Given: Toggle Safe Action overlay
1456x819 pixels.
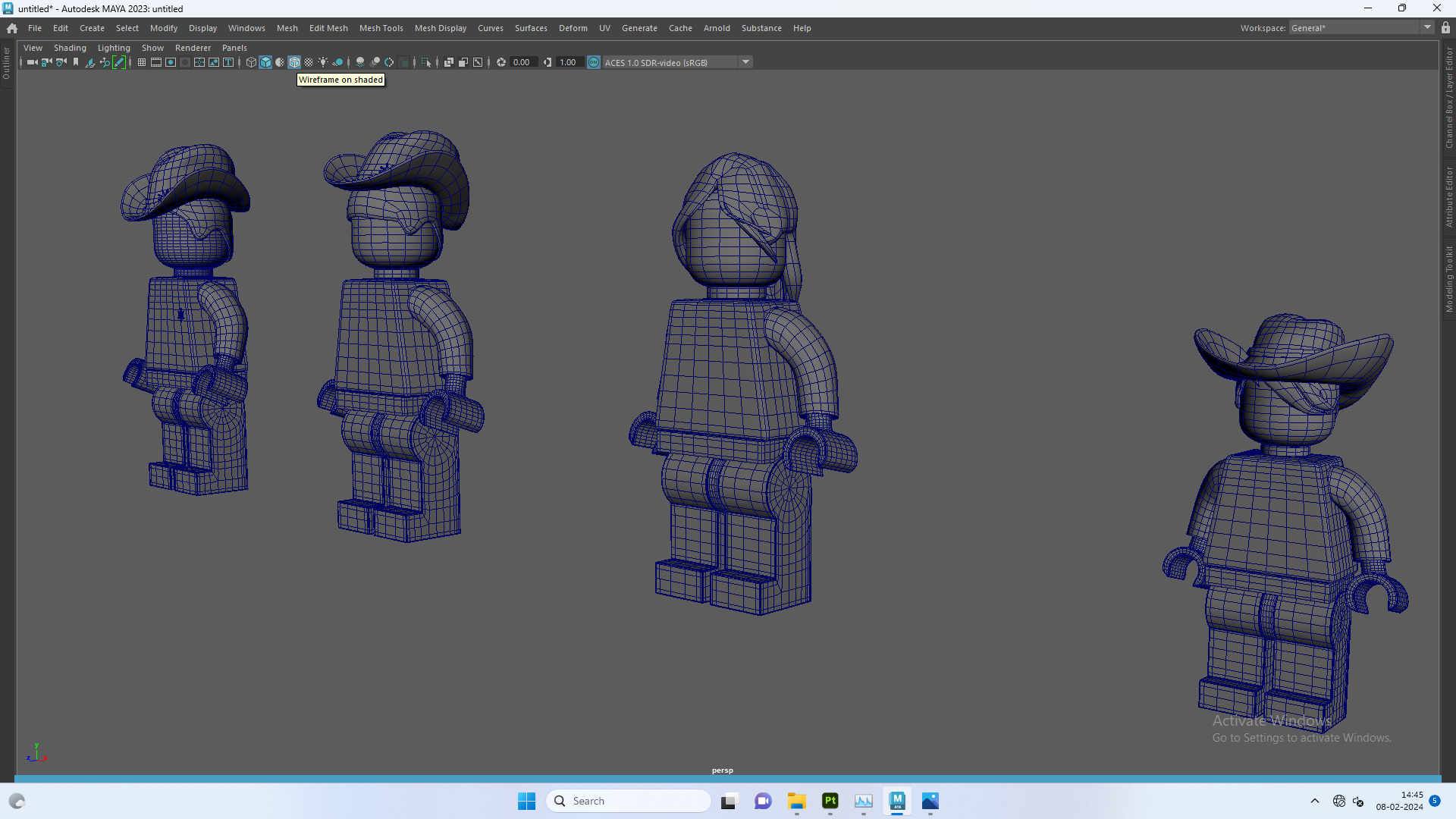Looking at the screenshot, I should [x=214, y=62].
